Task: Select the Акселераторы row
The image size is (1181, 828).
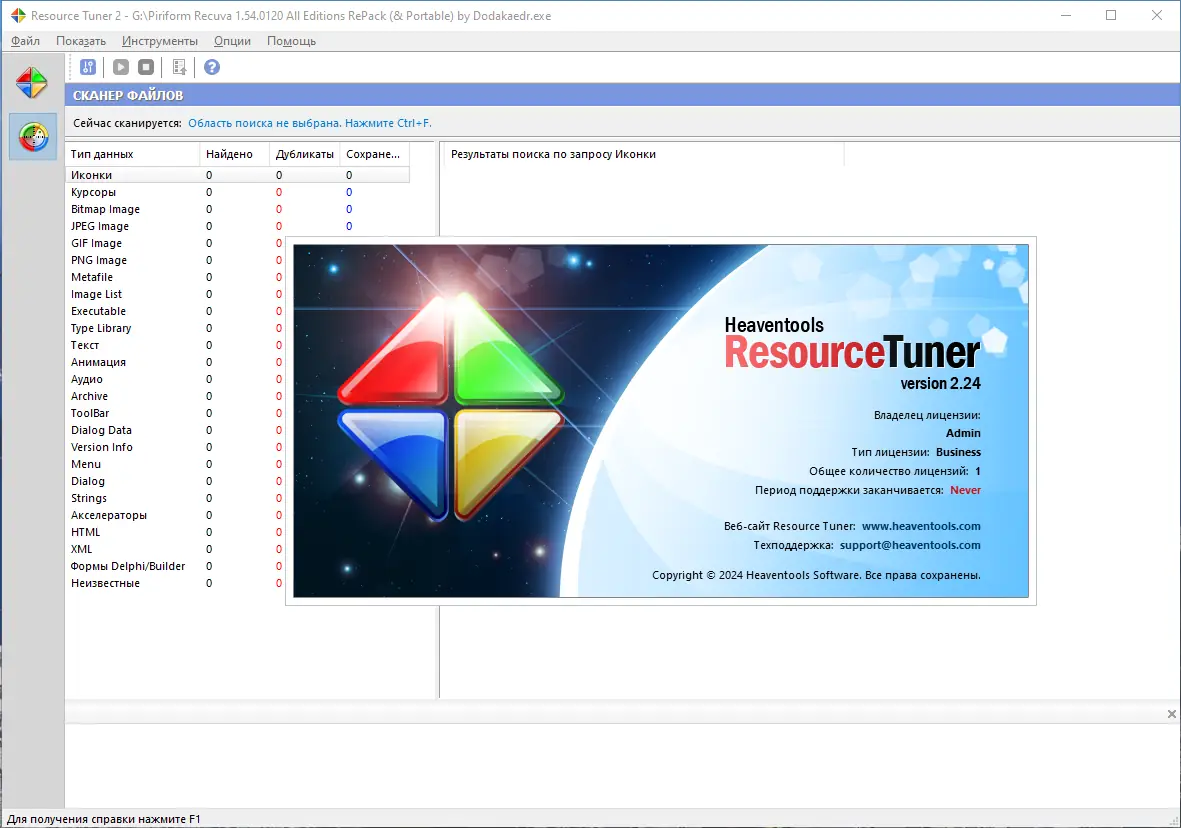Action: [x=175, y=515]
